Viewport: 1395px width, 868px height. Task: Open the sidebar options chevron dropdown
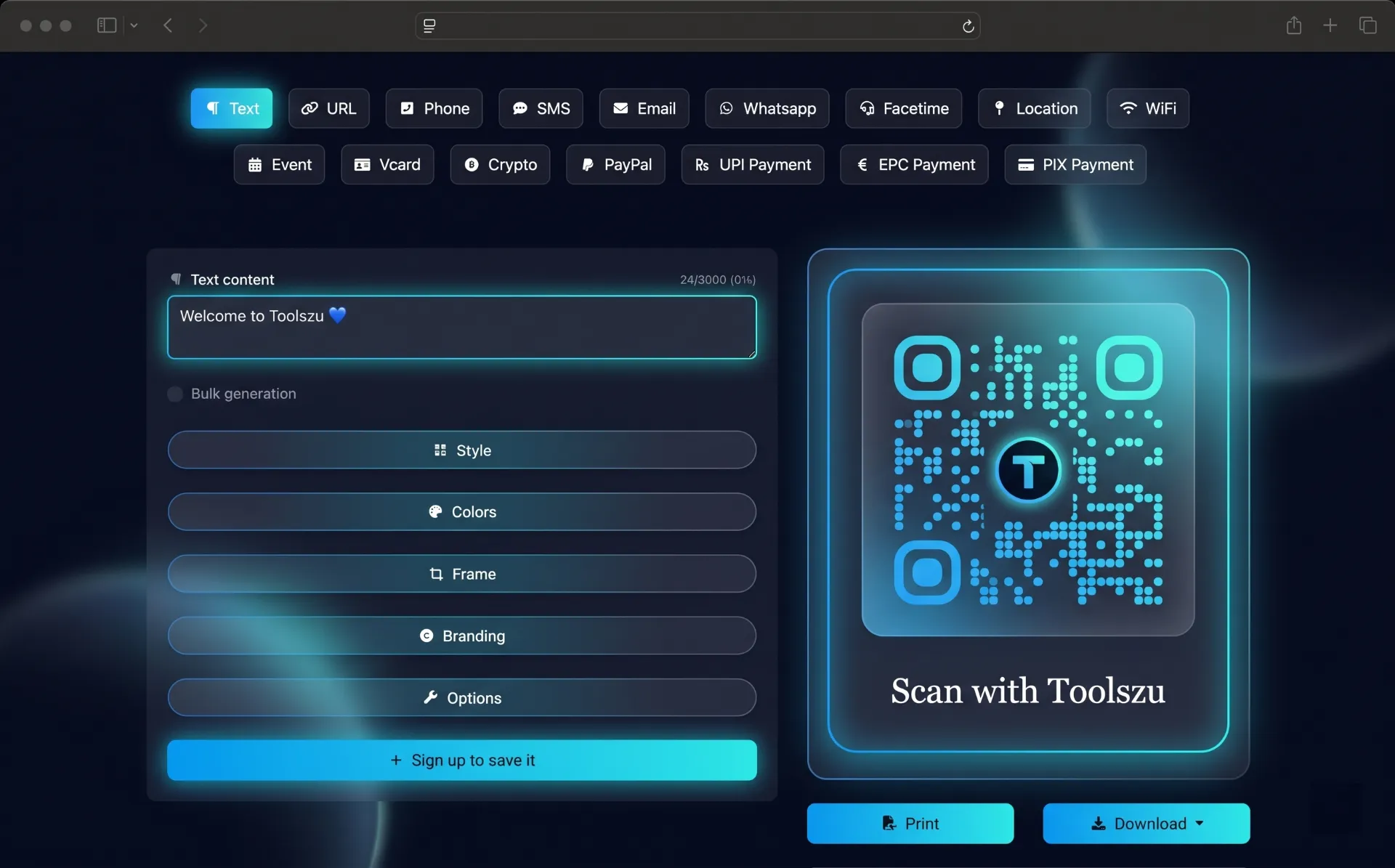[x=134, y=25]
